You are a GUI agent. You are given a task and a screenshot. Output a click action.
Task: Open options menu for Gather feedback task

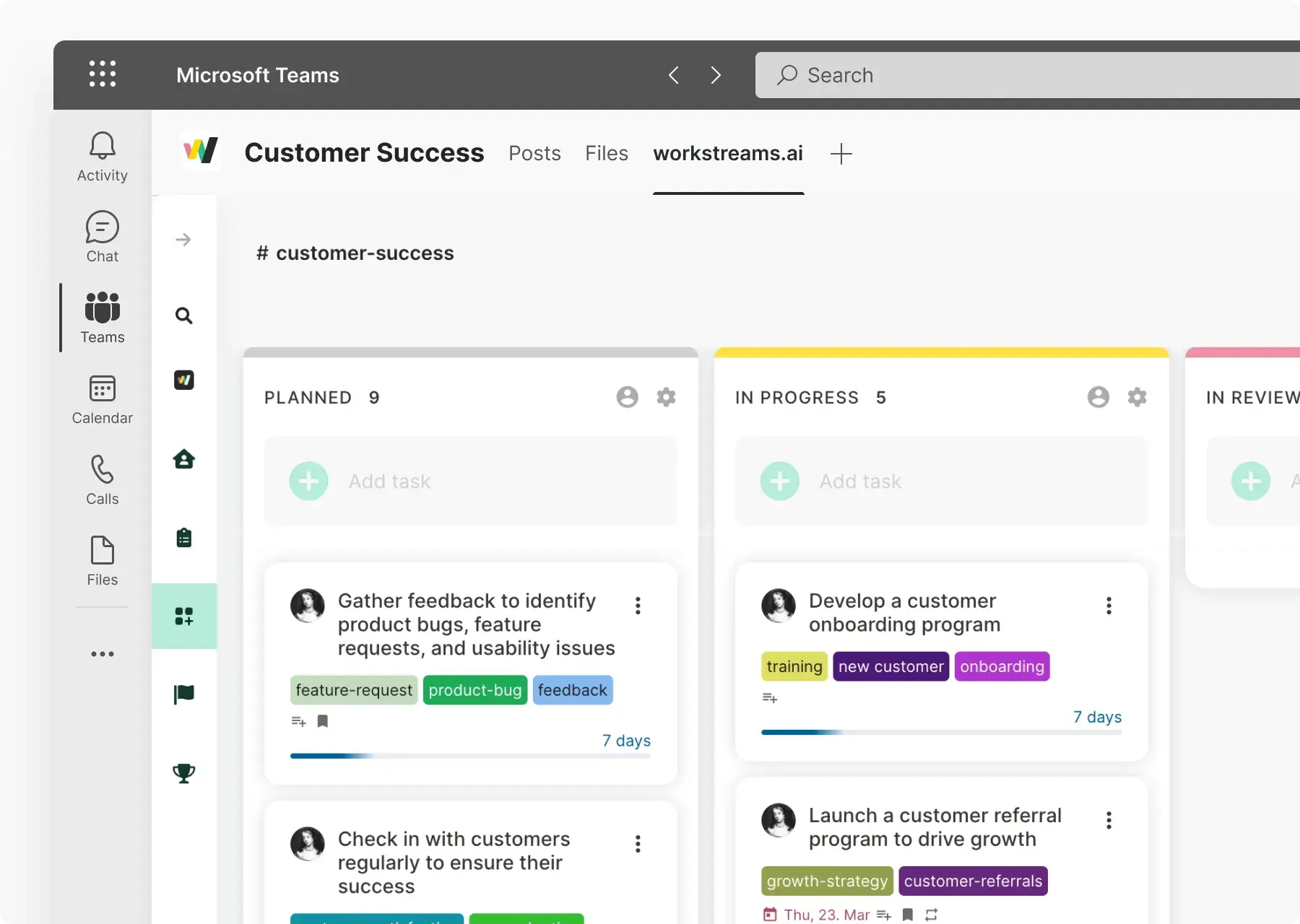(637, 606)
